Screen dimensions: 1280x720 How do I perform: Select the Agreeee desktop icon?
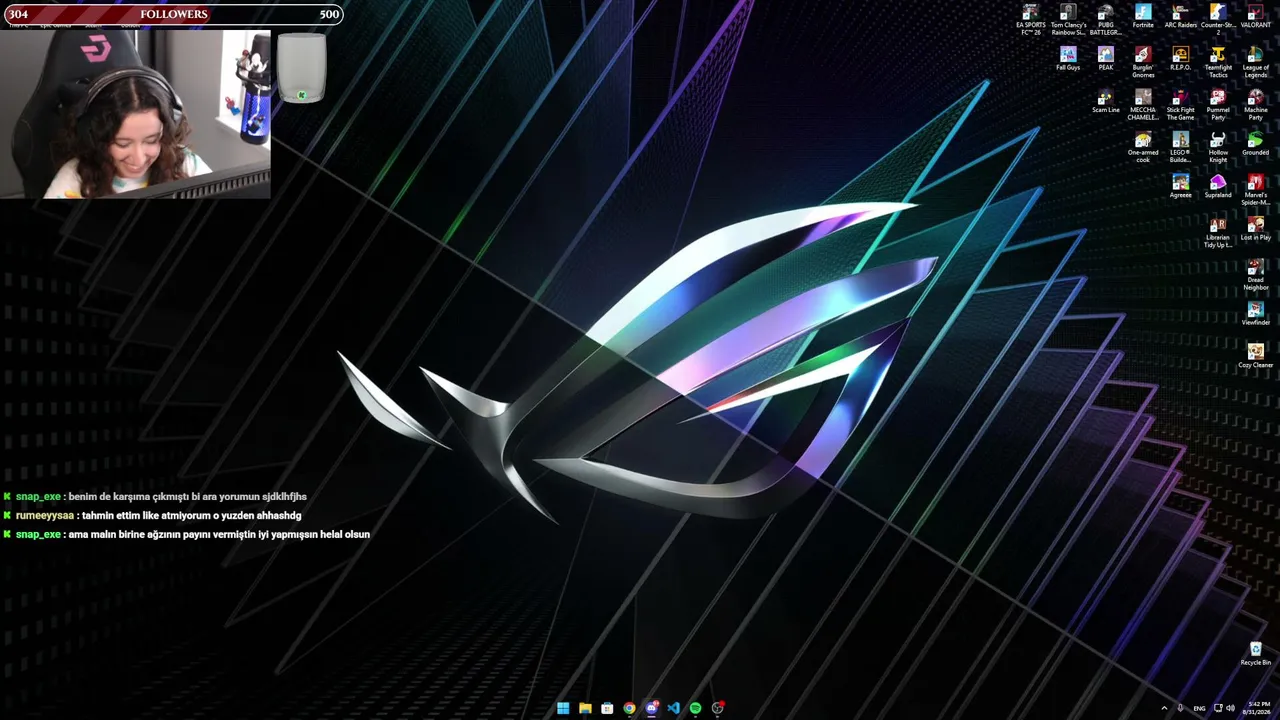1180,186
